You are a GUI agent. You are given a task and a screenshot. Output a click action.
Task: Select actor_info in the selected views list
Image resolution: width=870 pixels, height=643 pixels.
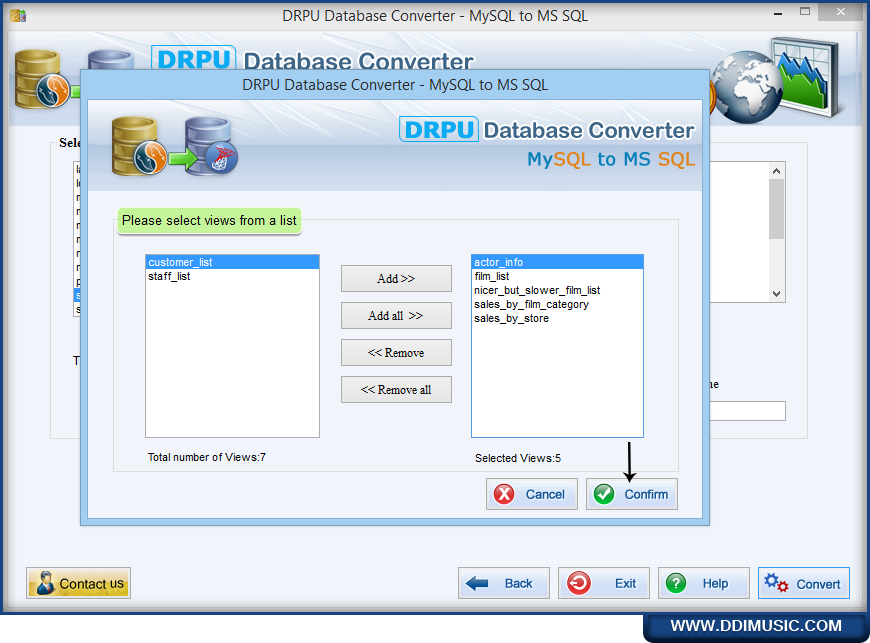(558, 262)
